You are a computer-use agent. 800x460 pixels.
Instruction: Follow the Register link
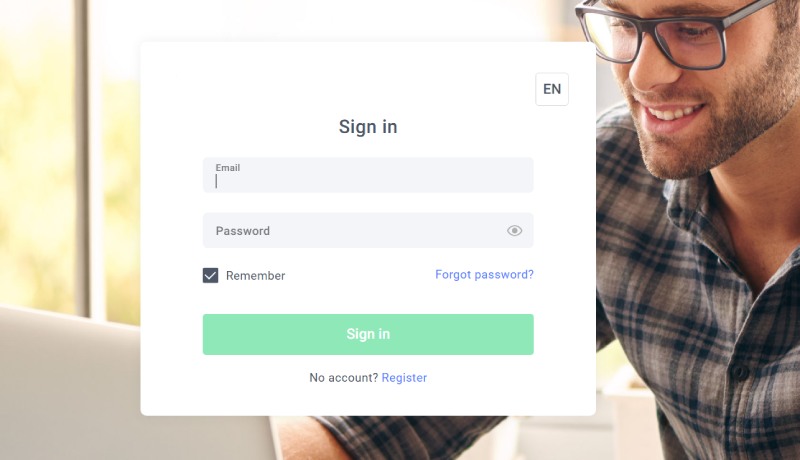tap(404, 378)
